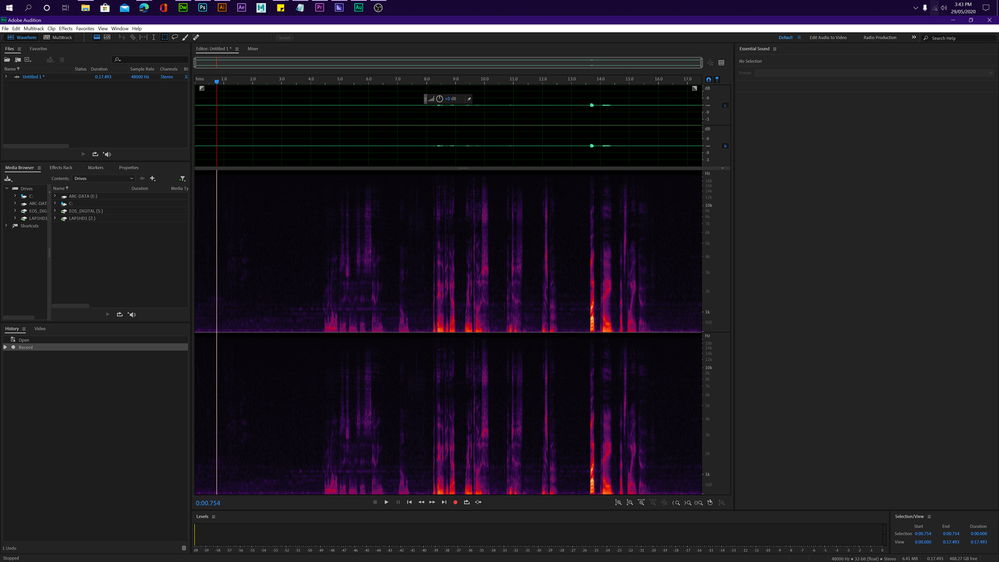Click the zoom navigator overview bar
The width and height of the screenshot is (999, 562).
click(x=449, y=62)
